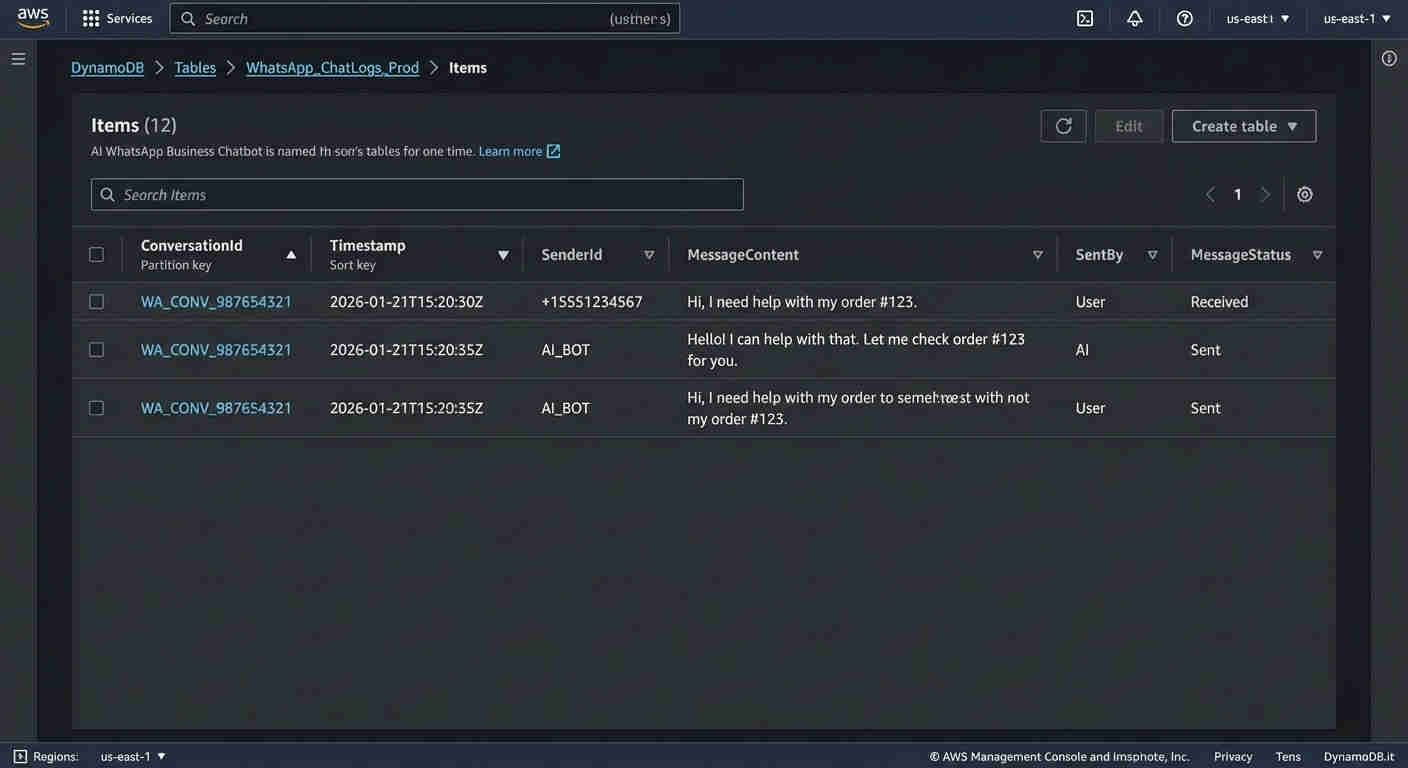Open the MessageContent column filter dropdown
The width and height of the screenshot is (1408, 768).
click(x=1038, y=255)
